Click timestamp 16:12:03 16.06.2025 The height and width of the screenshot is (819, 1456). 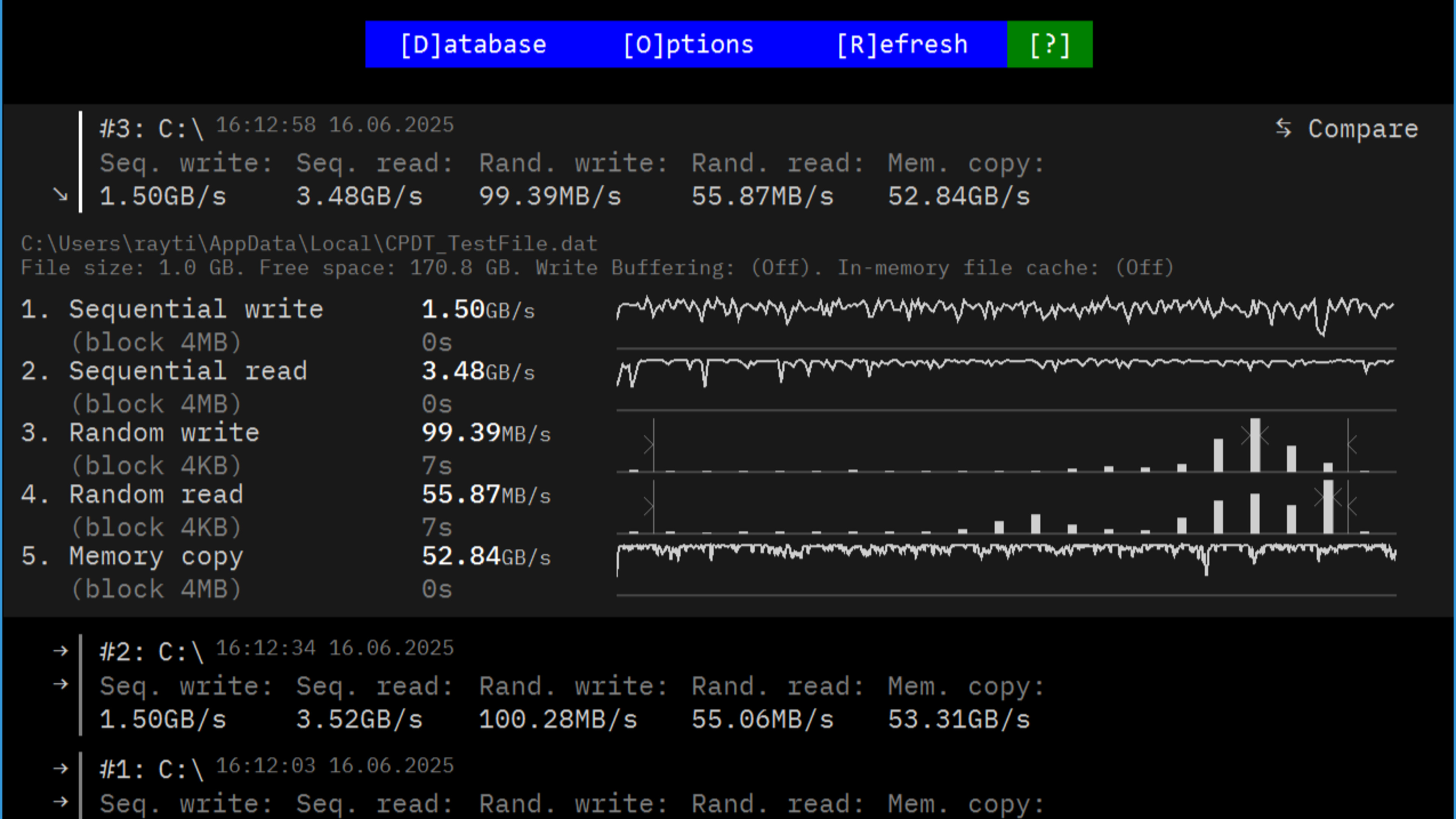coord(335,766)
